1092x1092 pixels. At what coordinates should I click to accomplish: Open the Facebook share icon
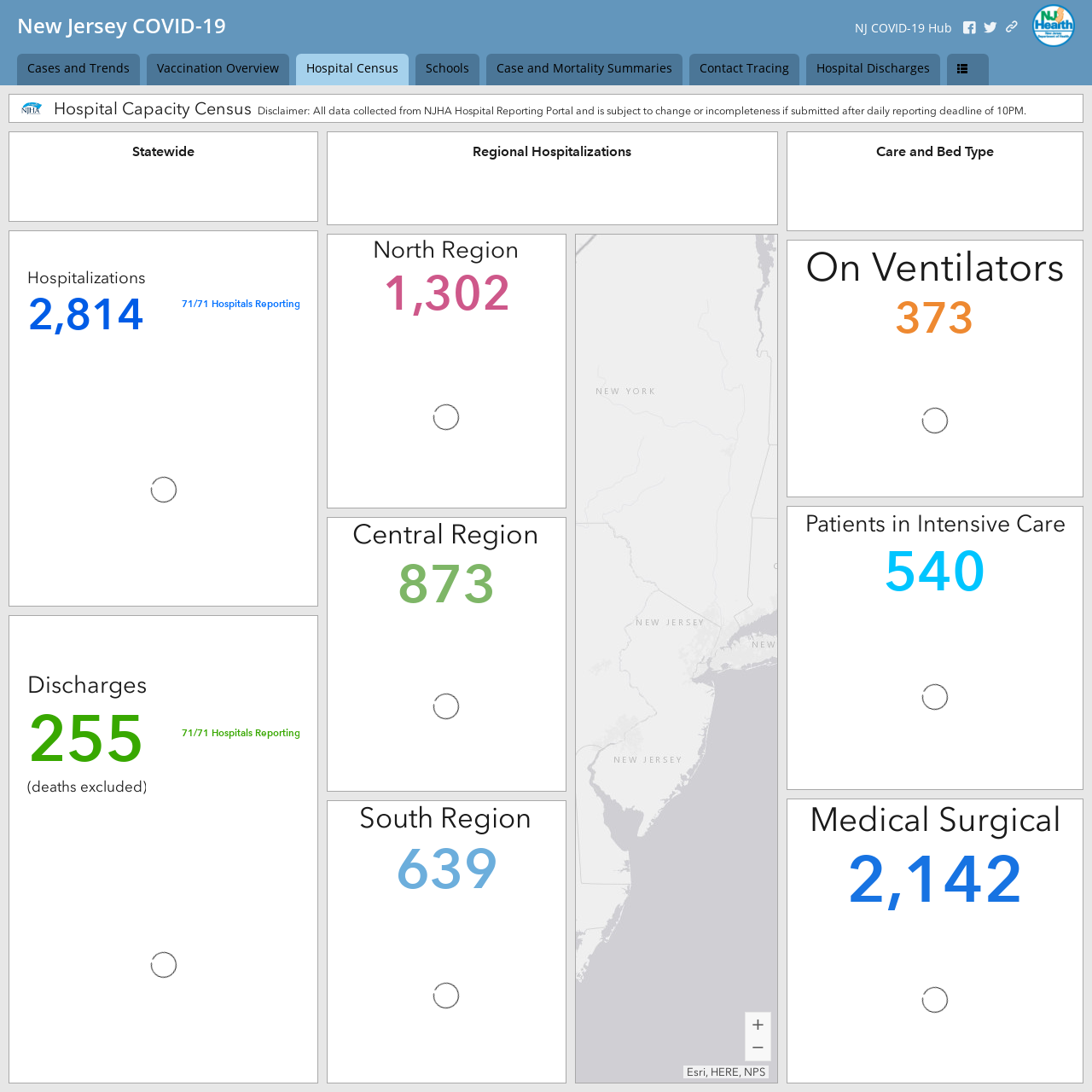969,27
